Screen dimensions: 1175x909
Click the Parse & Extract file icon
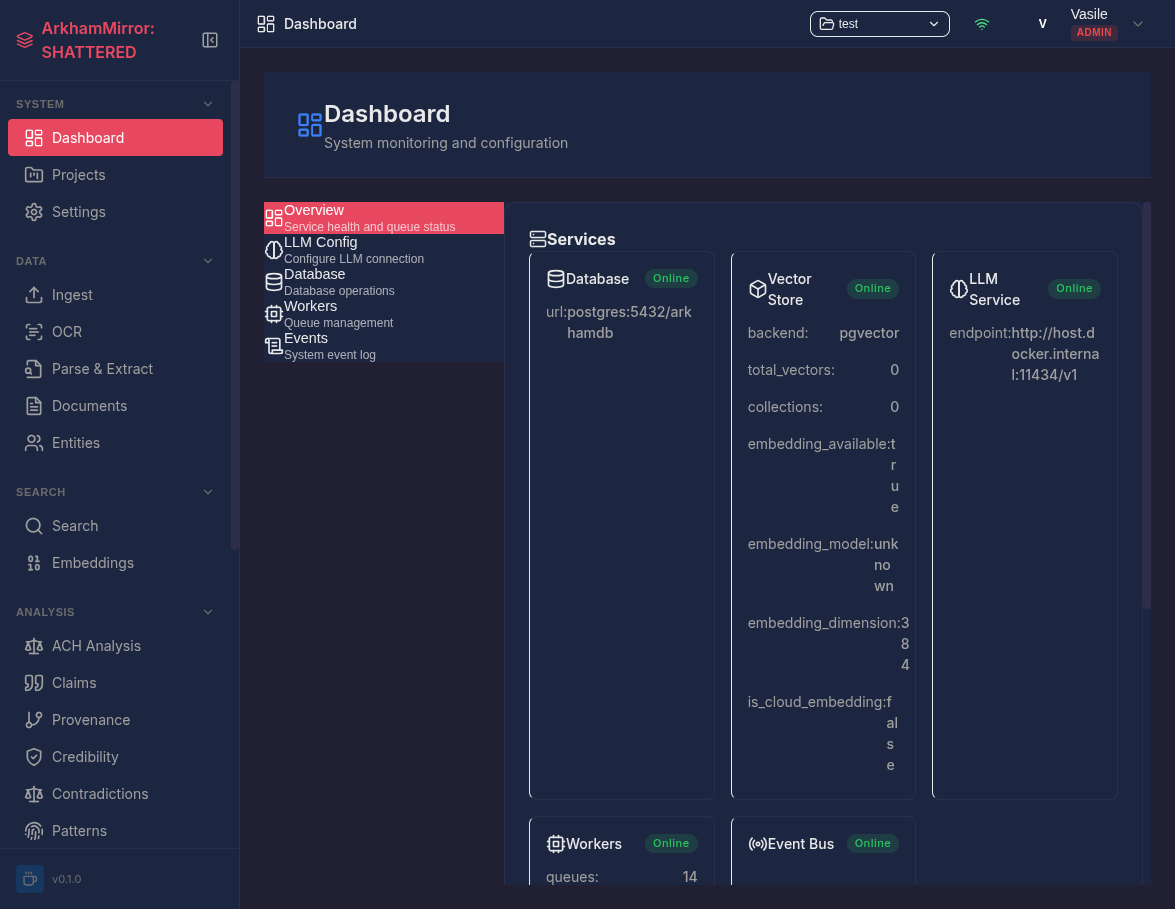(34, 369)
